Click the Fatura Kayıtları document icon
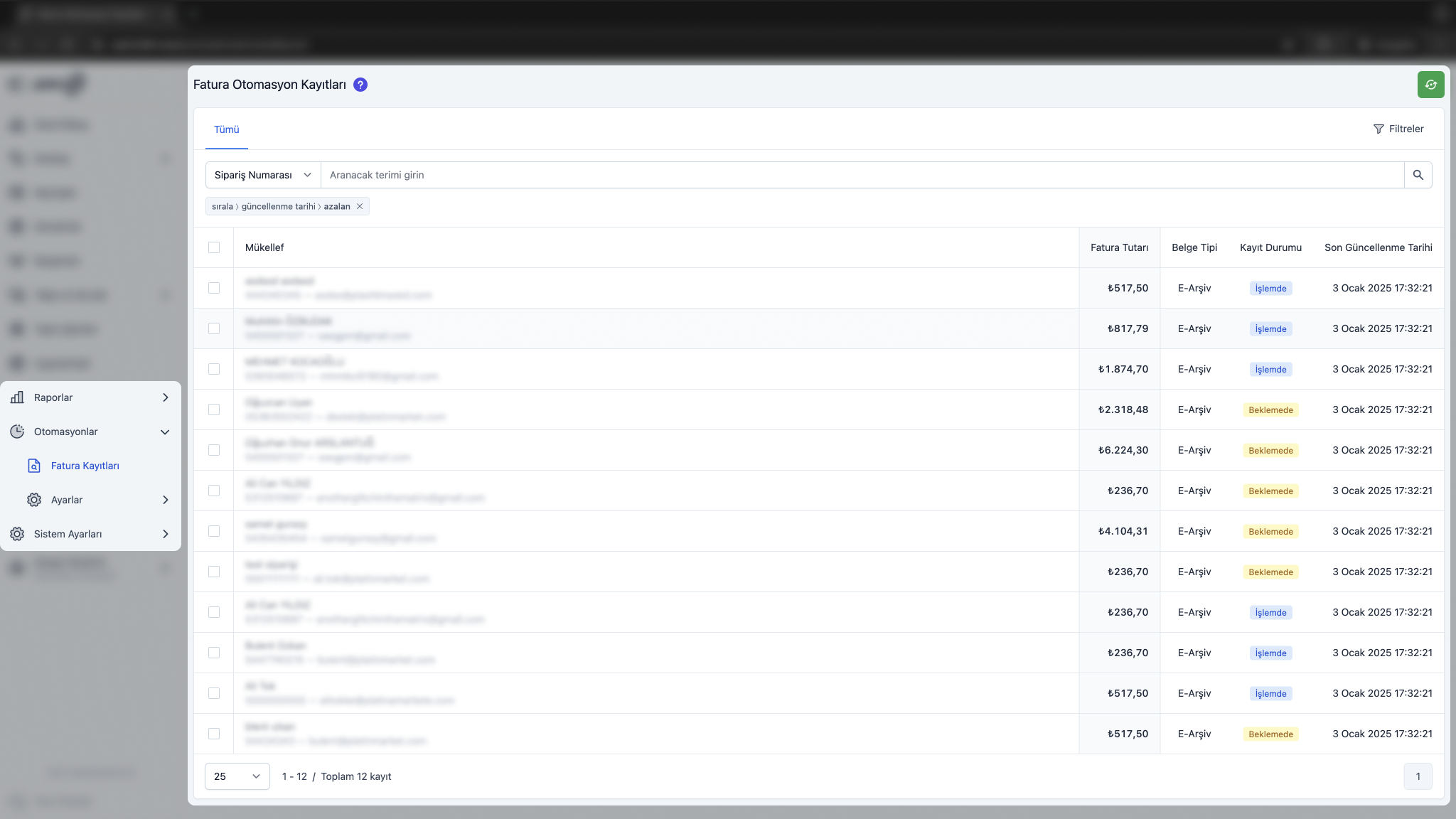 34,466
